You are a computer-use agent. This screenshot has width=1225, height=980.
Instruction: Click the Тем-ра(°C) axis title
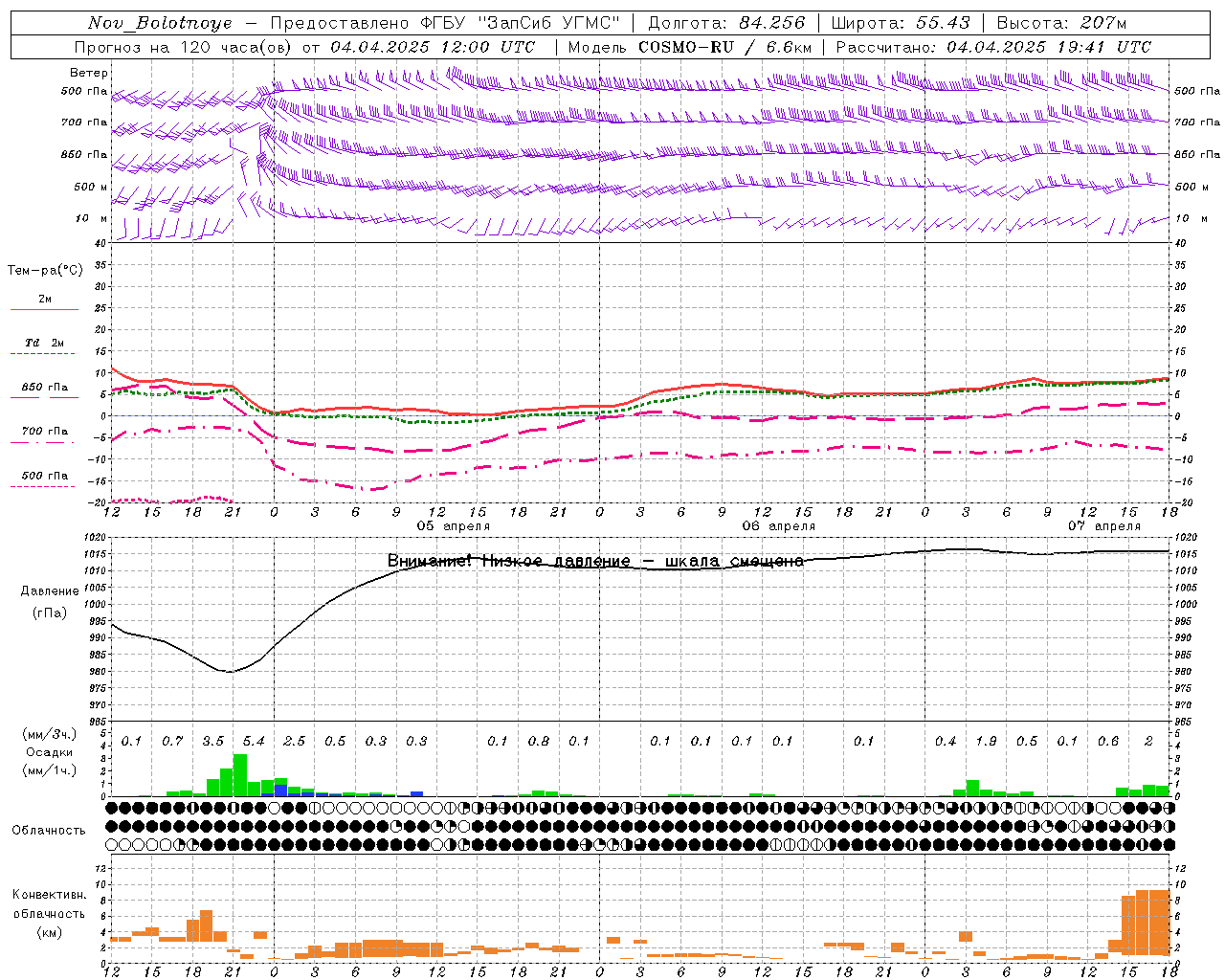coord(45,271)
